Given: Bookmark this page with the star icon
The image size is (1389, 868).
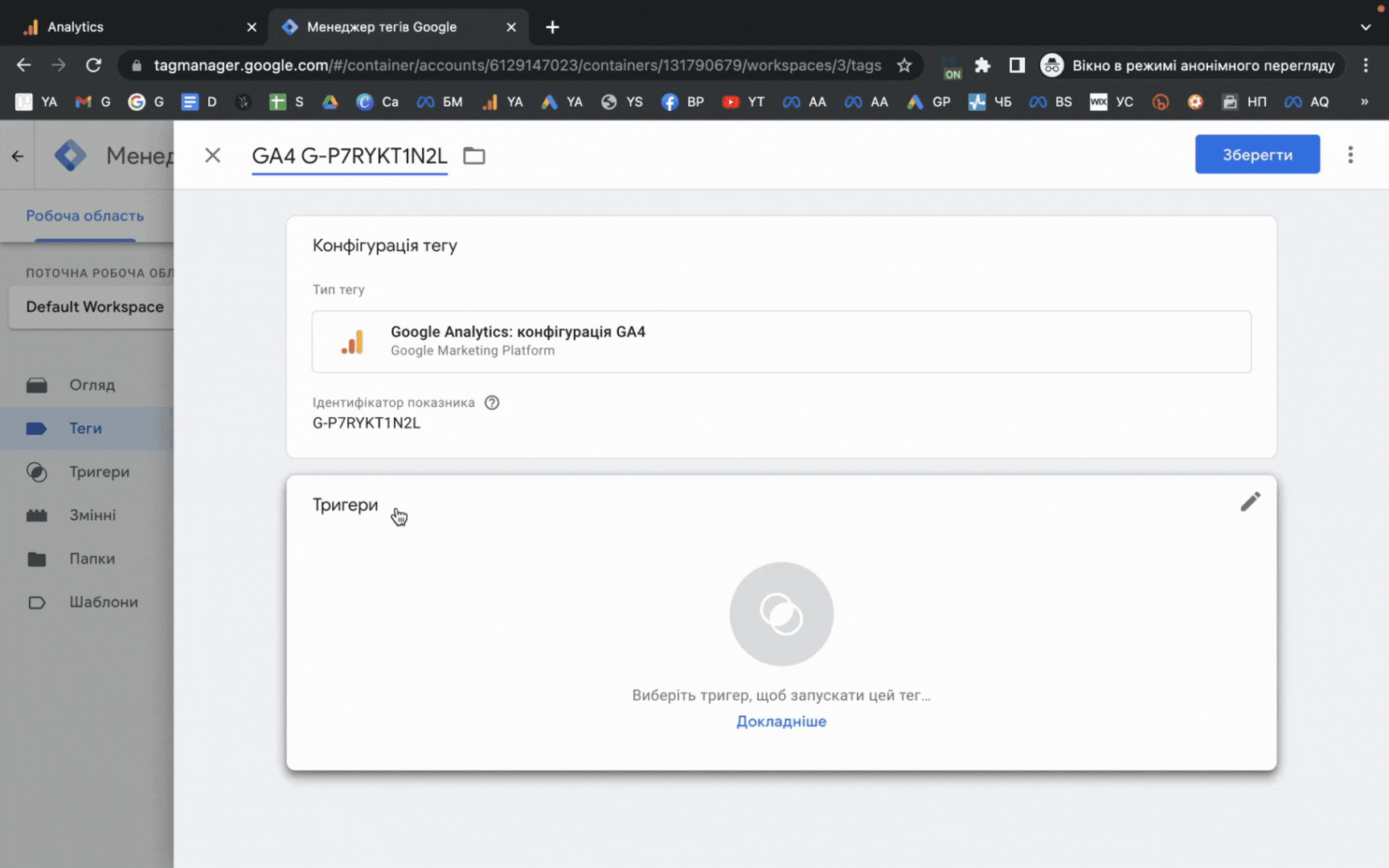Looking at the screenshot, I should coord(904,65).
